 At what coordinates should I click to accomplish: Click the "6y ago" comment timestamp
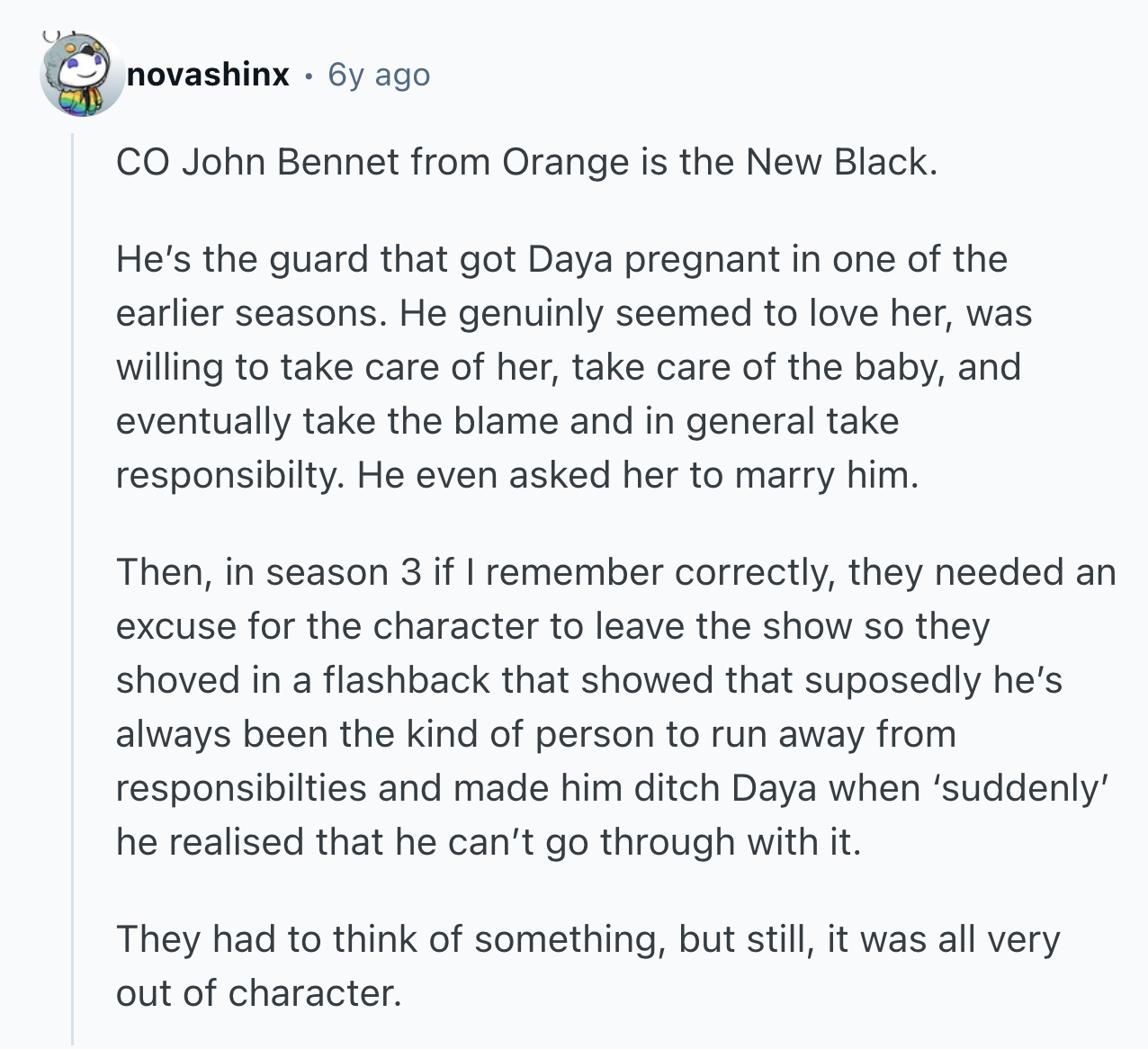[x=379, y=75]
